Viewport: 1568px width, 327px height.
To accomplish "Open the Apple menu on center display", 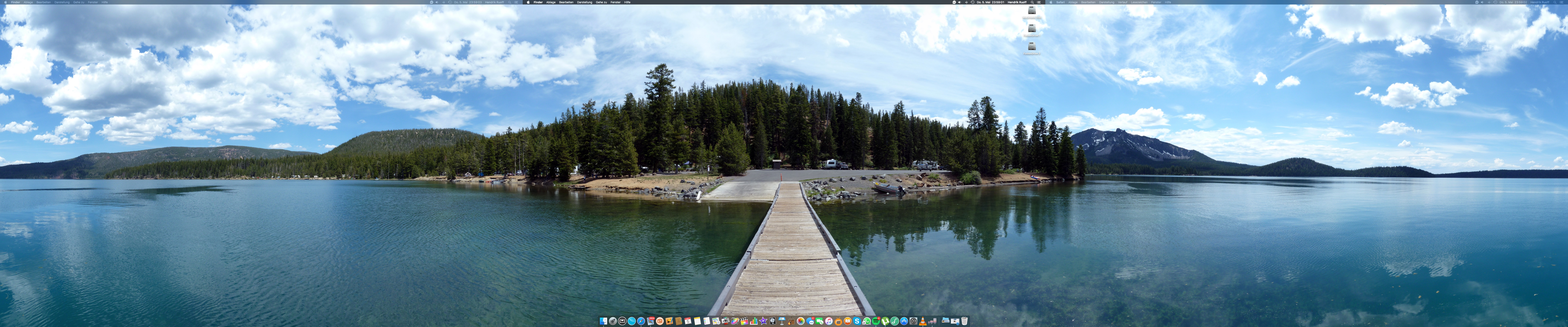I will [x=528, y=2].
